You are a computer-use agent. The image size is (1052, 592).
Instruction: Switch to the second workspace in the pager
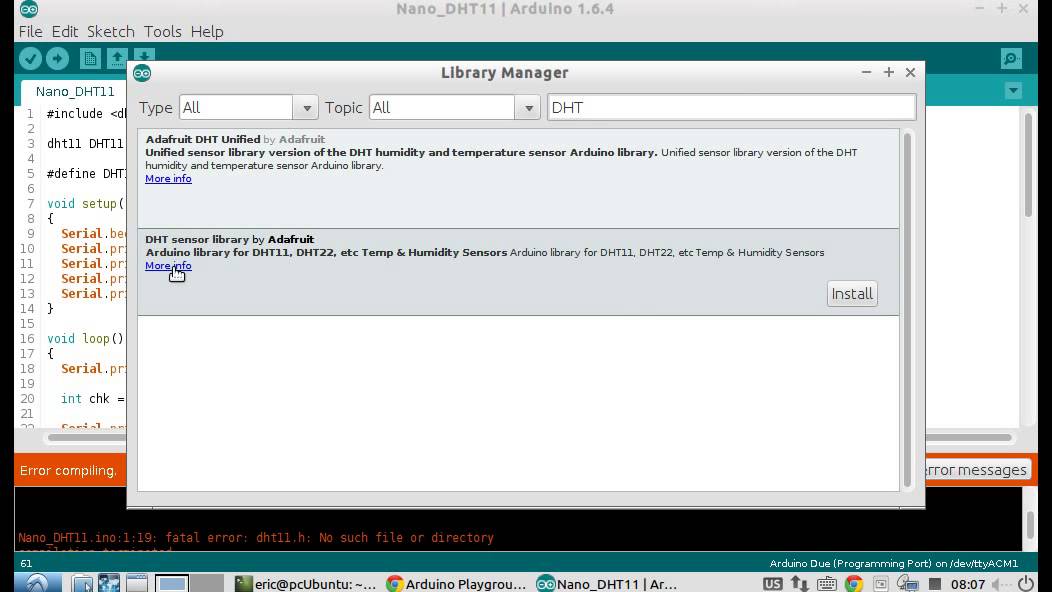point(207,583)
